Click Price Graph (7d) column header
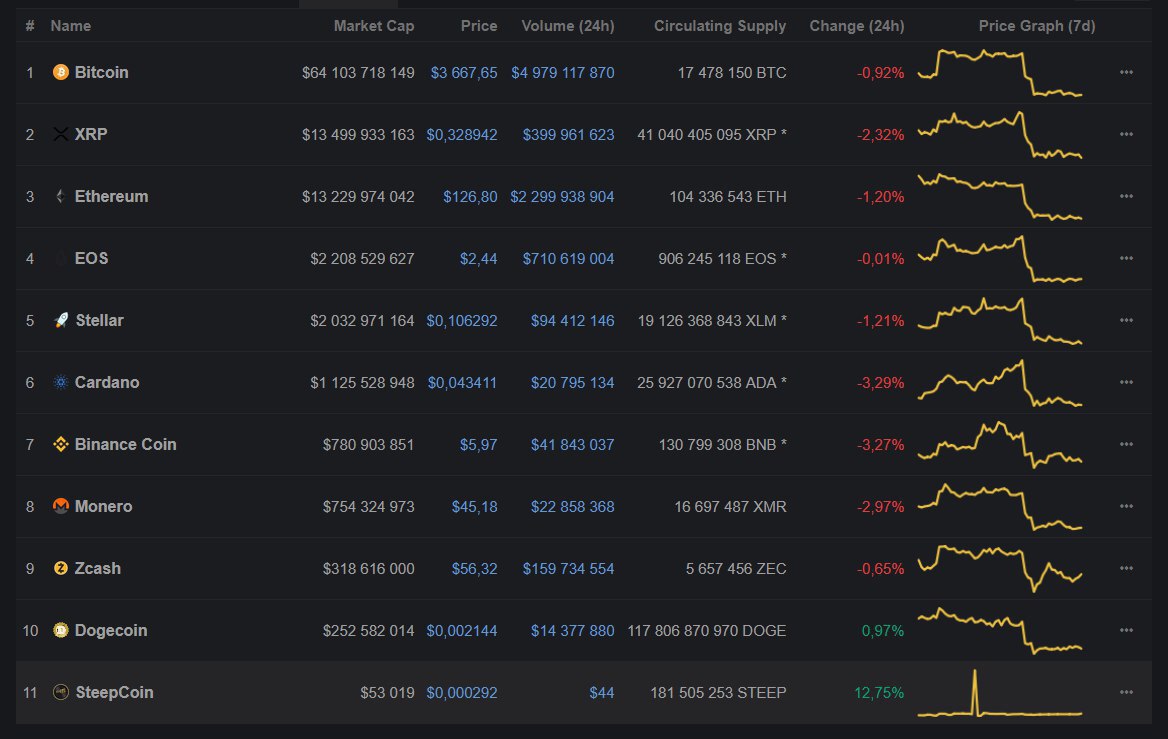This screenshot has width=1168, height=739. [x=1037, y=25]
